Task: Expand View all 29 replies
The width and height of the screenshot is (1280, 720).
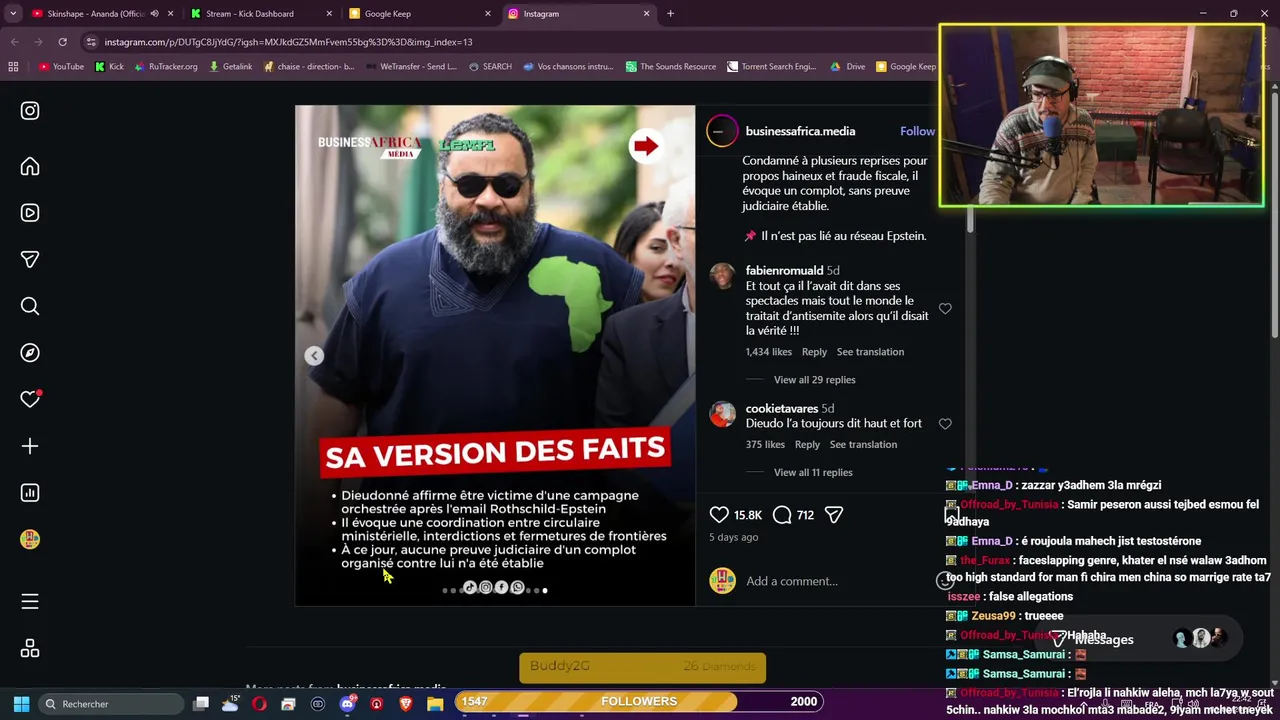Action: 814,380
